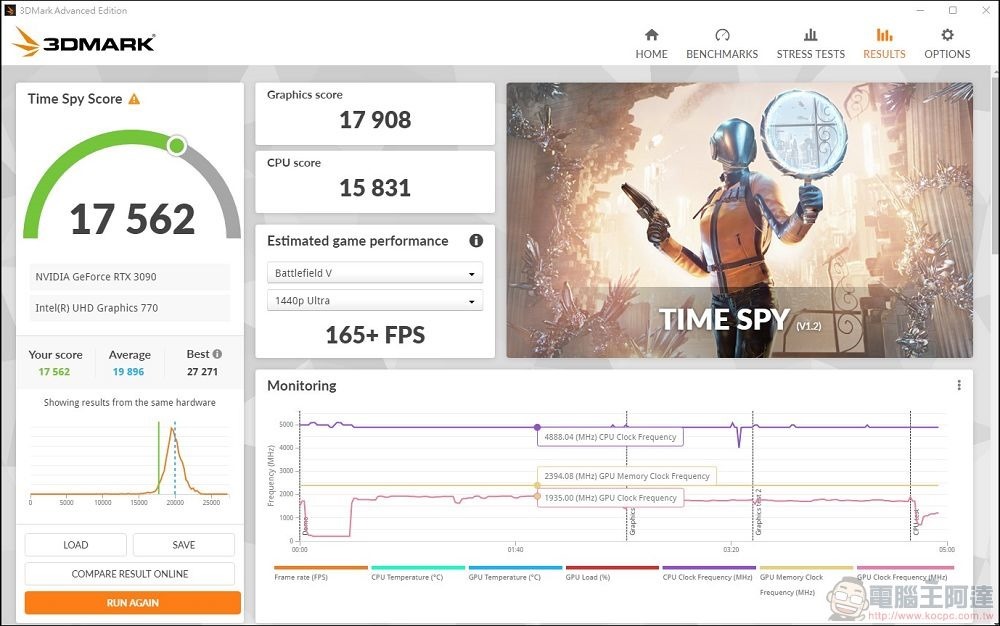Click the Time Spy Score warning icon
The image size is (1000, 626).
[134, 99]
